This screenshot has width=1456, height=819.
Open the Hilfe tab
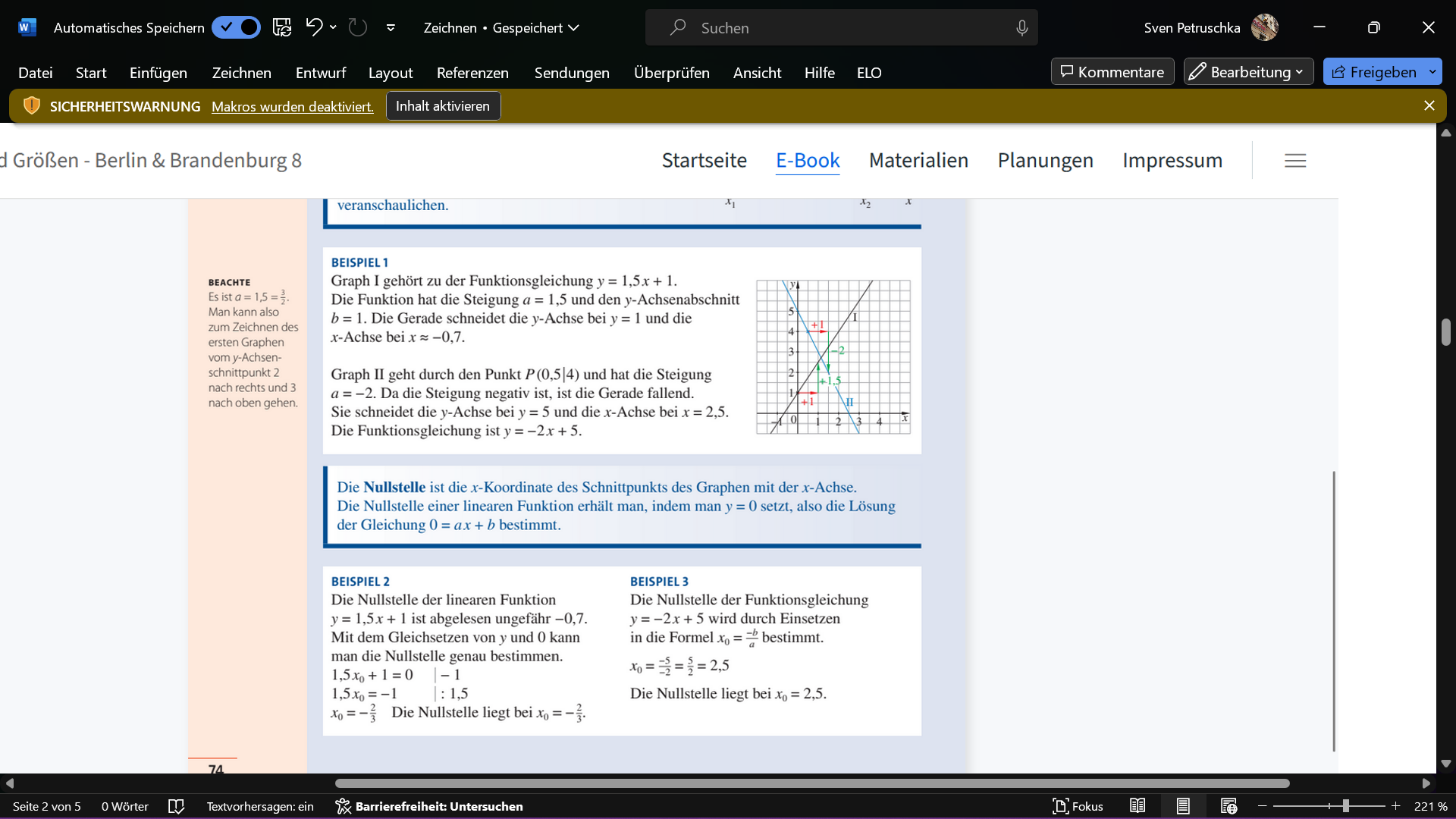[x=820, y=72]
